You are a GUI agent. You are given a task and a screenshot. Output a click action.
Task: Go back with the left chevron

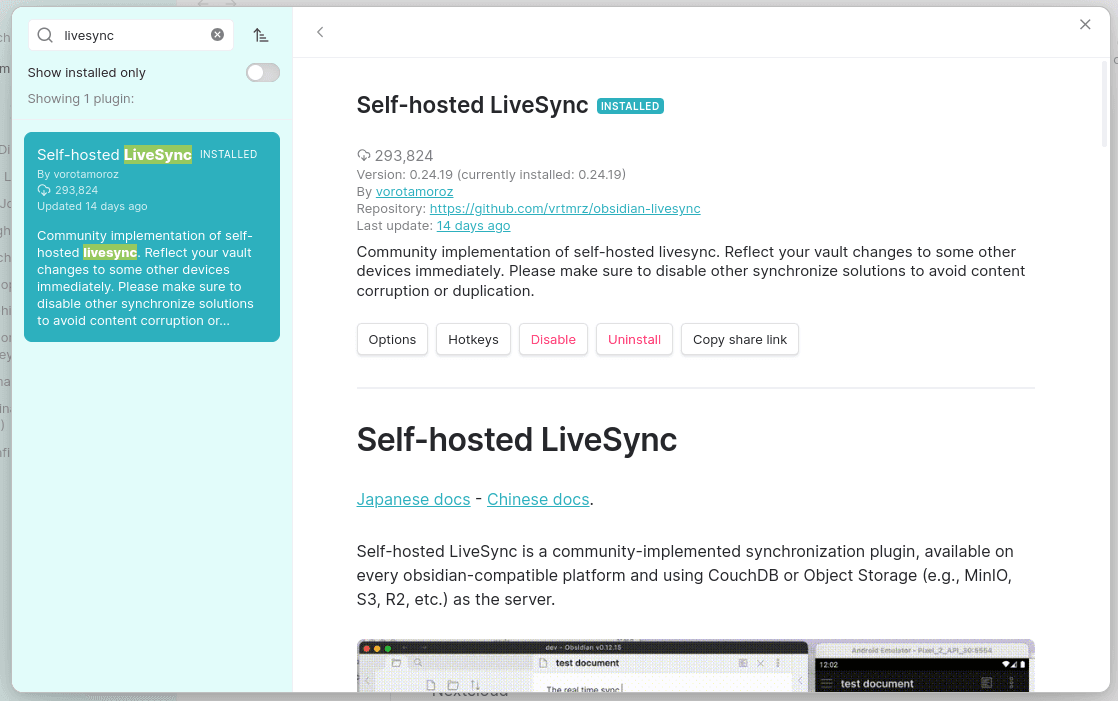click(320, 32)
